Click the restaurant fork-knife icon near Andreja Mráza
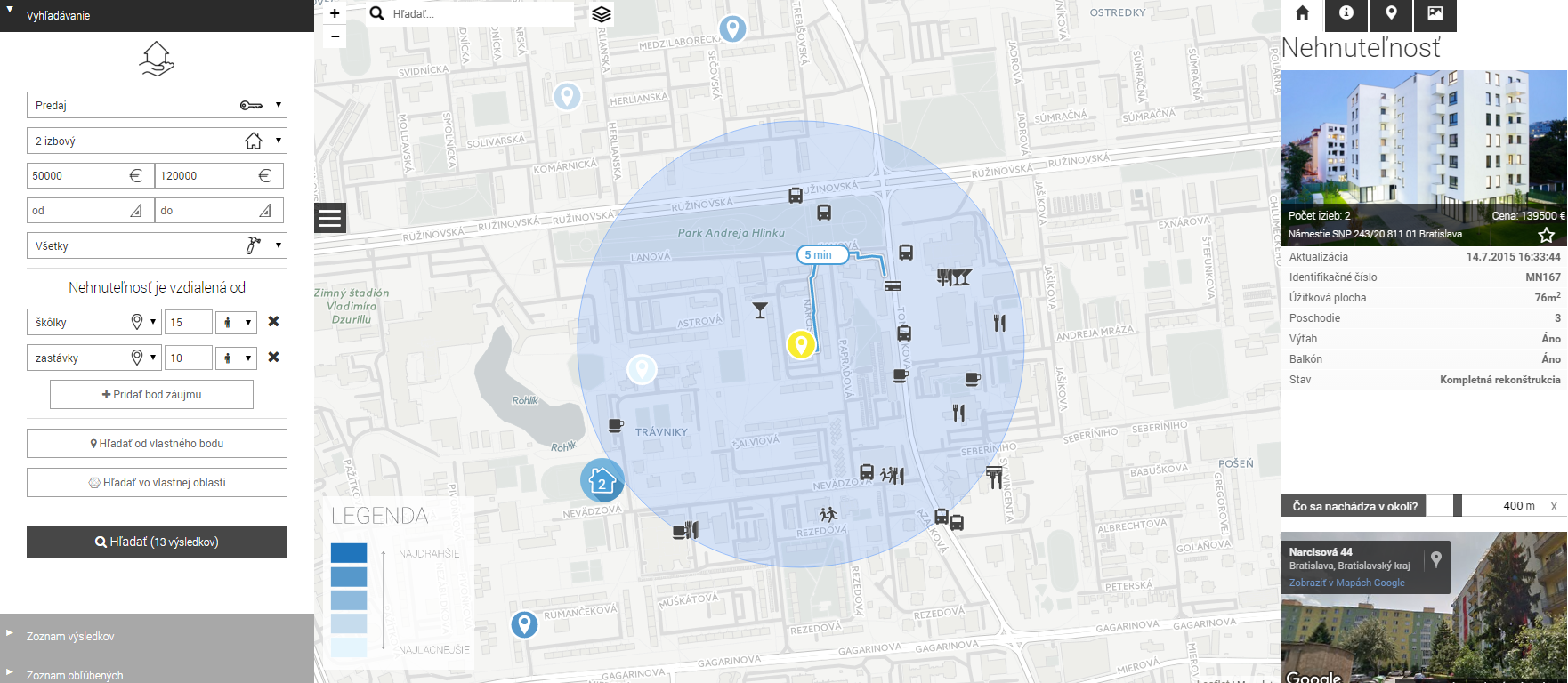Image resolution: width=1568 pixels, height=683 pixels. (999, 323)
